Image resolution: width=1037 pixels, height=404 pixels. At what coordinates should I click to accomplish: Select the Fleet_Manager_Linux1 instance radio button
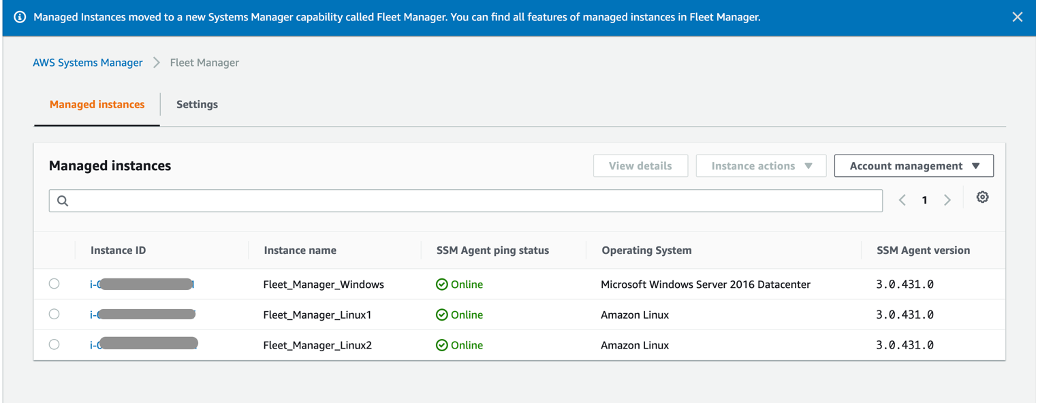tap(54, 314)
